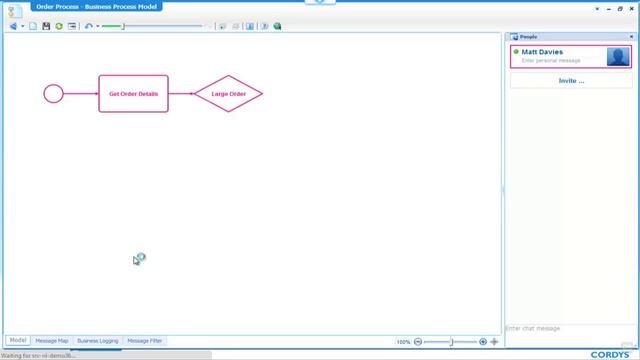Image resolution: width=640 pixels, height=360 pixels.
Task: Zoom in with the circled plus button
Action: [483, 342]
